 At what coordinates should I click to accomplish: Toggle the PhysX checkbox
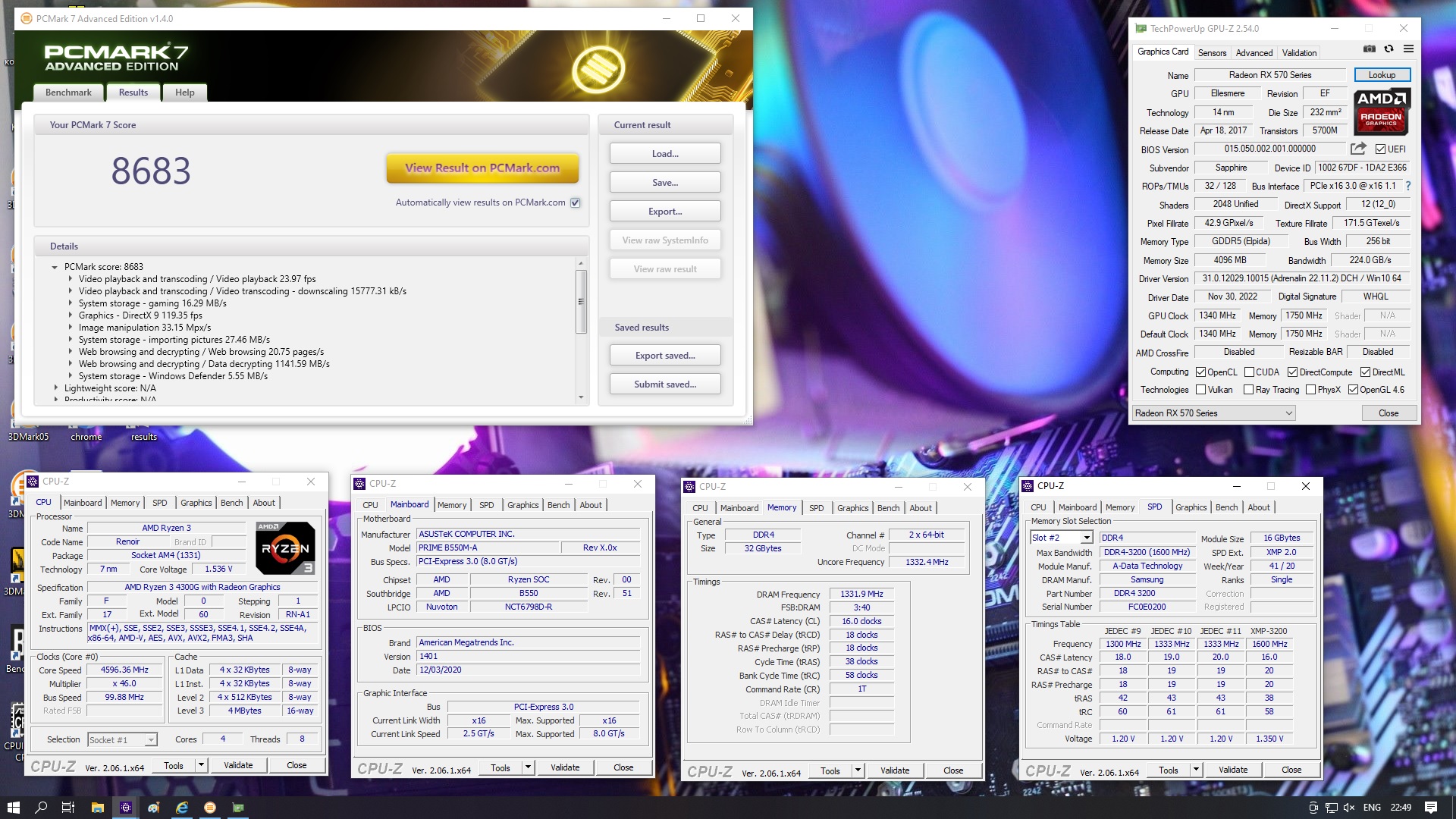1310,390
